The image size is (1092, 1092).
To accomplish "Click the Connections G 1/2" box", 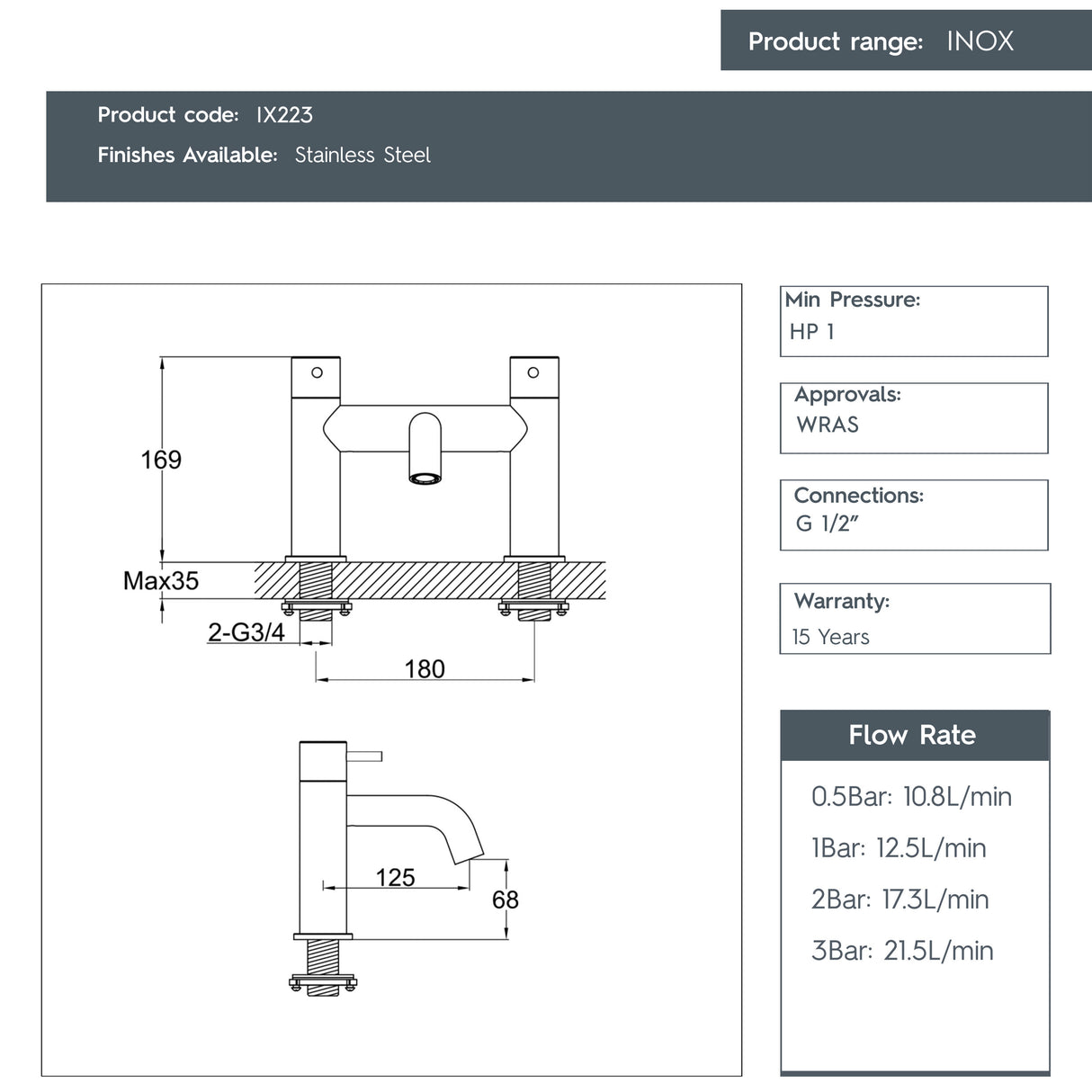I will tap(914, 515).
